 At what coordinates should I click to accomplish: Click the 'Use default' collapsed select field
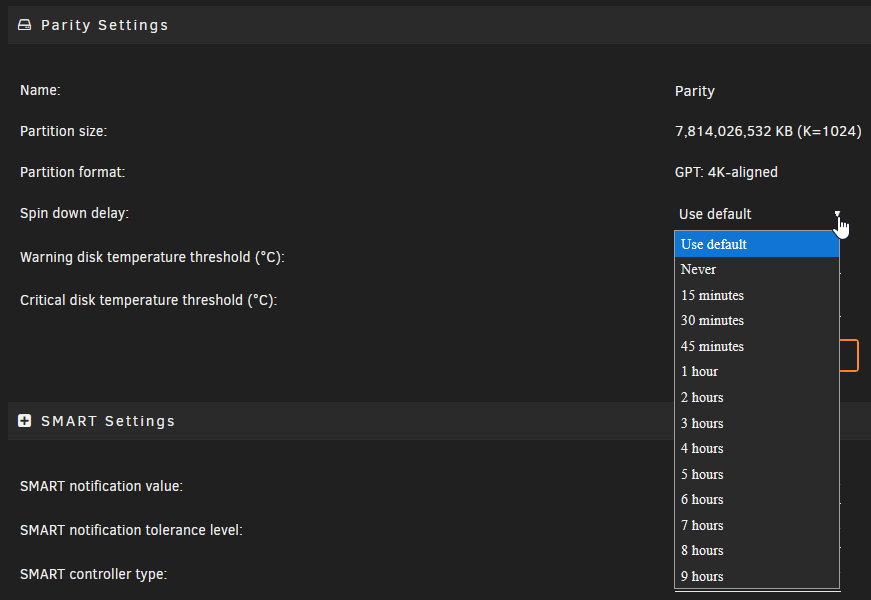pos(758,214)
